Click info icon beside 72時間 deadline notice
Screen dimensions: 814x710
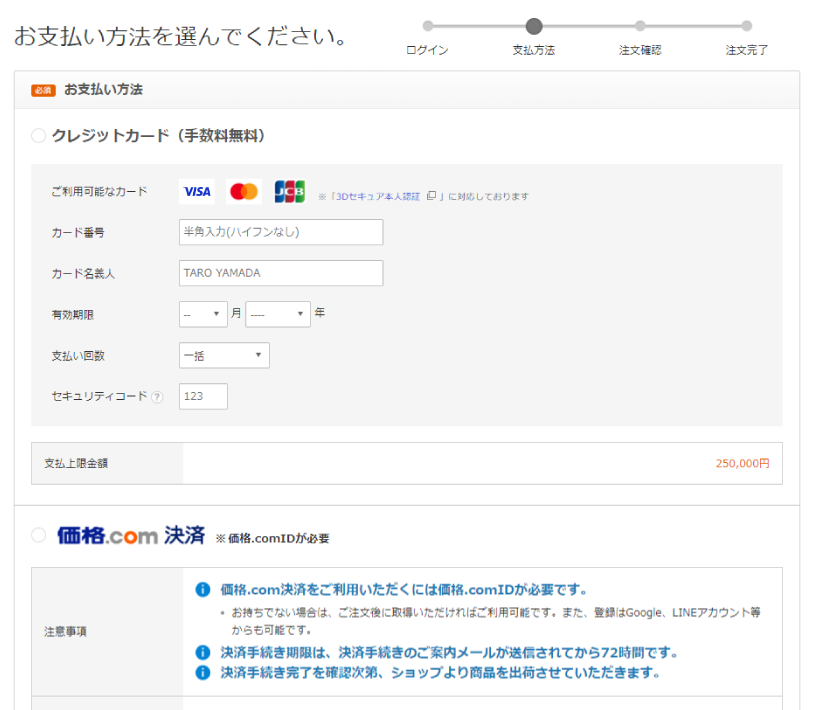pos(202,652)
